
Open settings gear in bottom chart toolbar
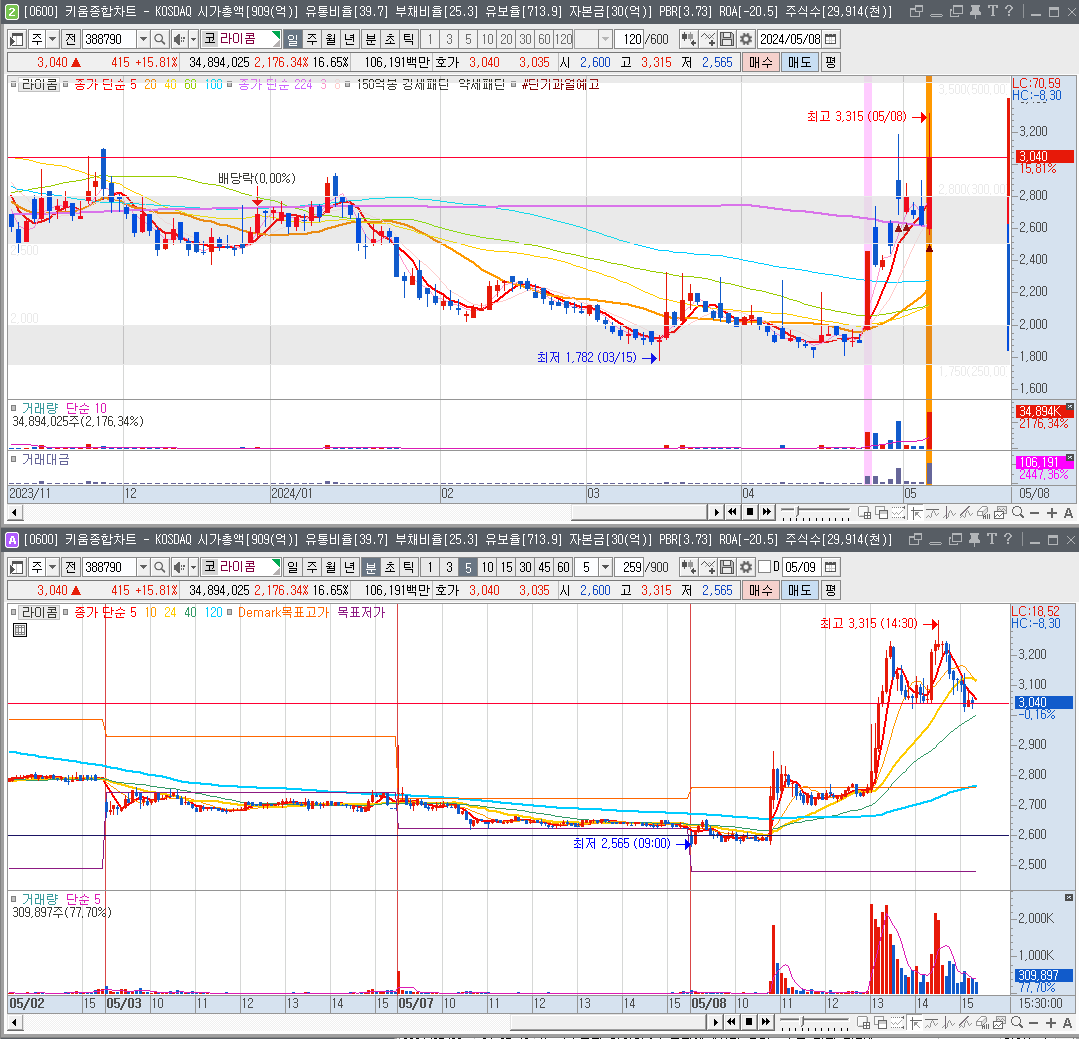coord(745,567)
